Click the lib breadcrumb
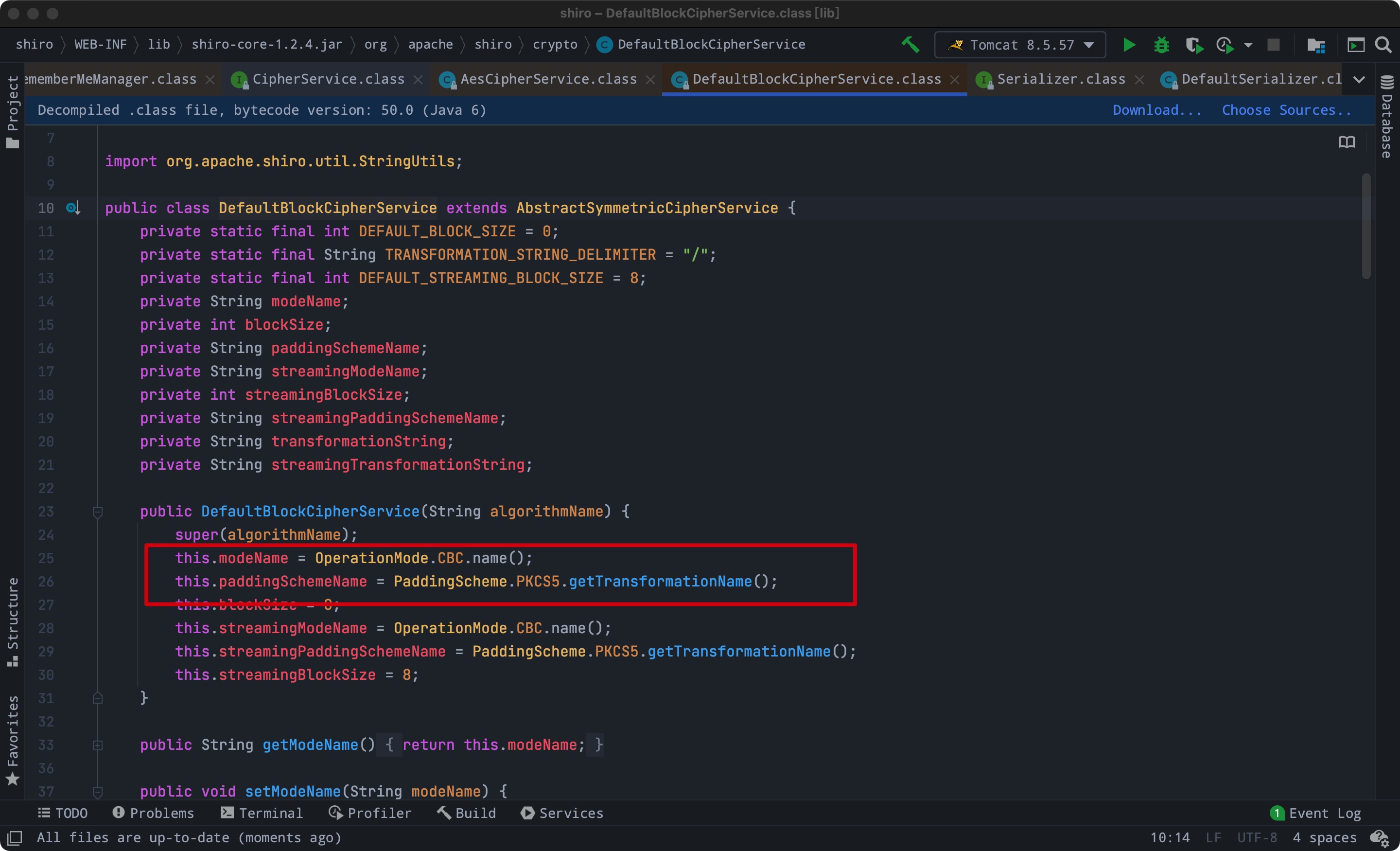The height and width of the screenshot is (851, 1400). tap(158, 44)
